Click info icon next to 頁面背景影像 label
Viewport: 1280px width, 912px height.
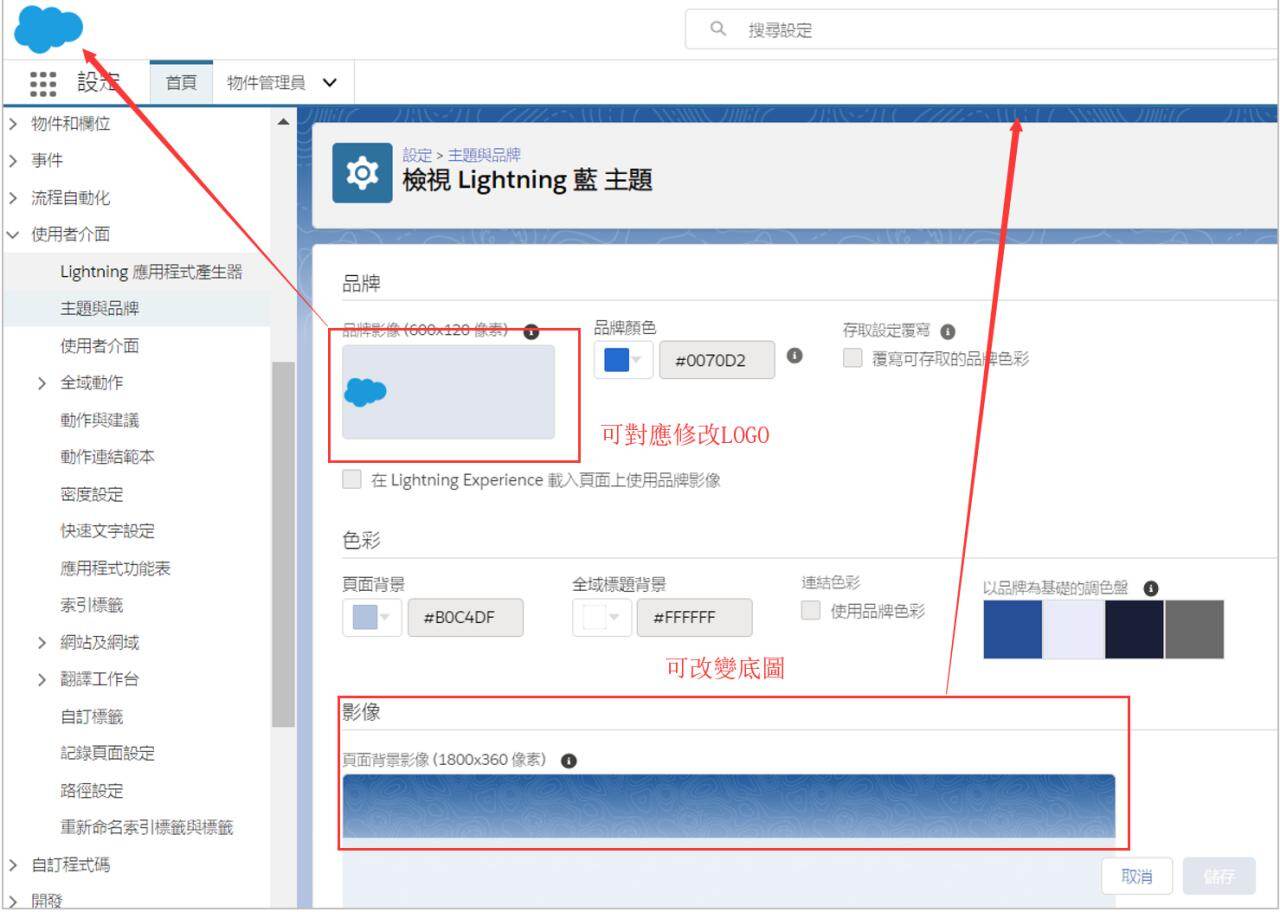(569, 761)
